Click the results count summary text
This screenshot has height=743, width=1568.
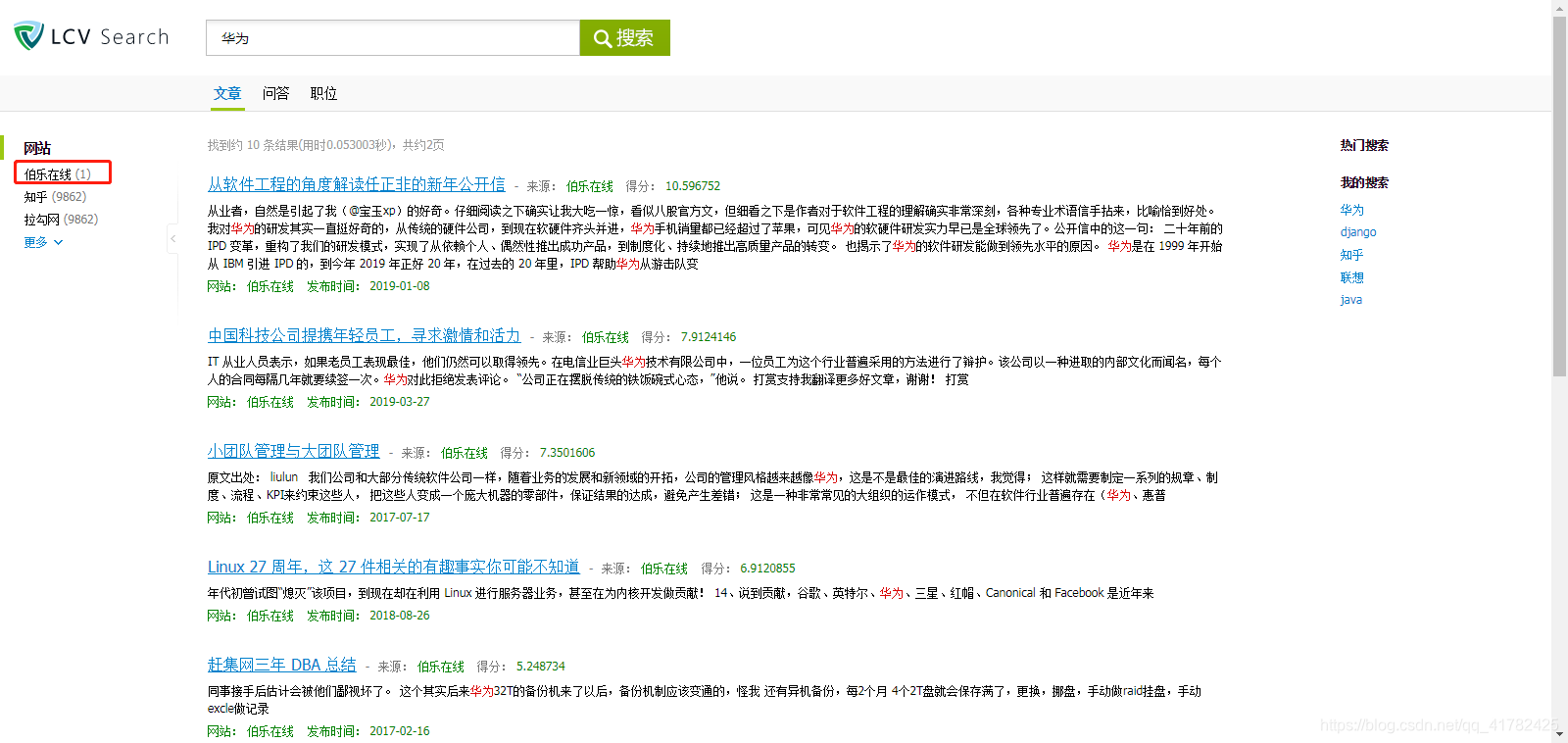[325, 145]
